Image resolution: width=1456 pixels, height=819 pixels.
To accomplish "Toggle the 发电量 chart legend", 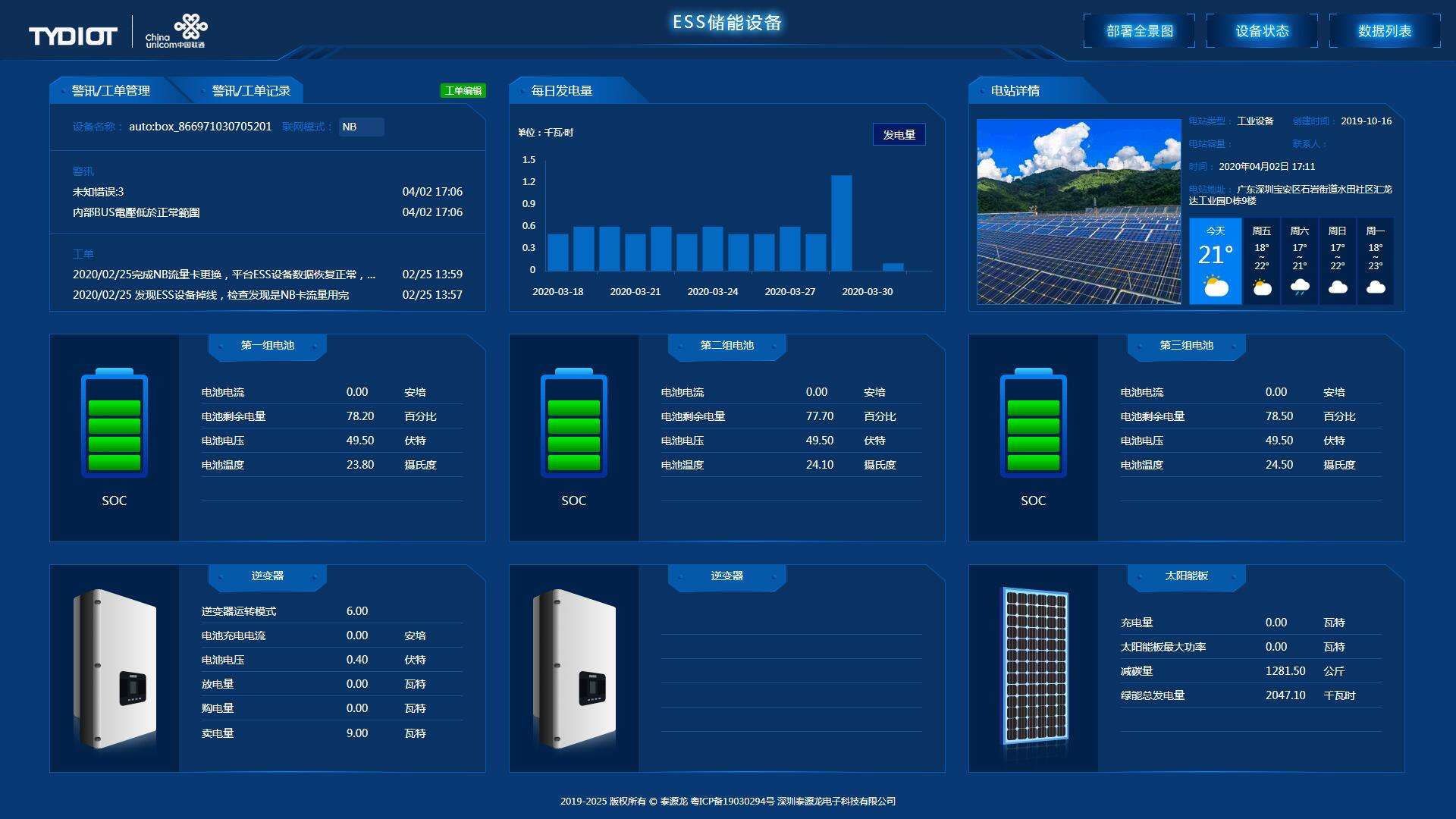I will tap(899, 135).
